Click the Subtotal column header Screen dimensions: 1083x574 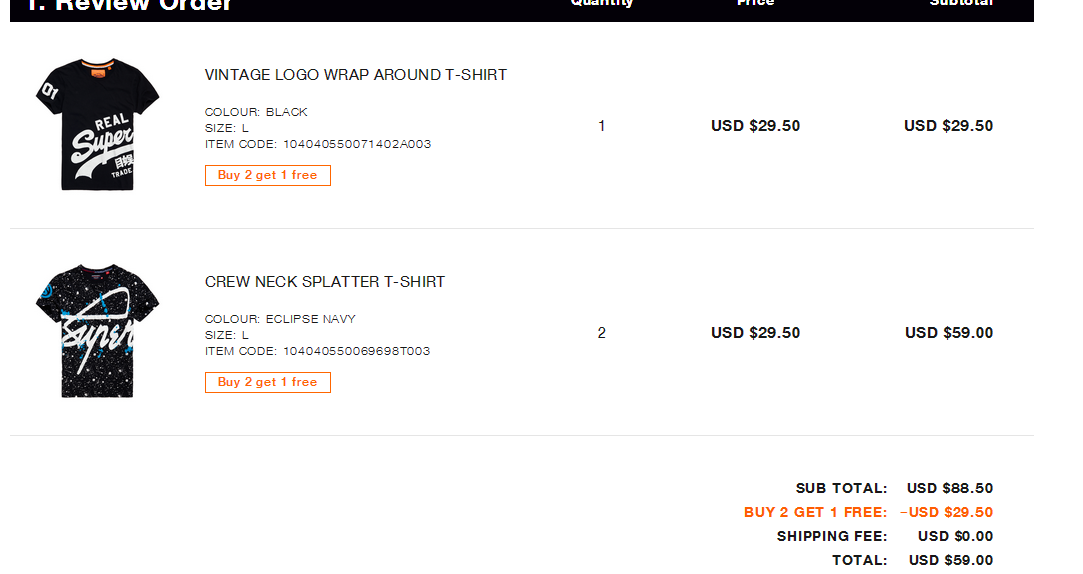click(x=961, y=3)
